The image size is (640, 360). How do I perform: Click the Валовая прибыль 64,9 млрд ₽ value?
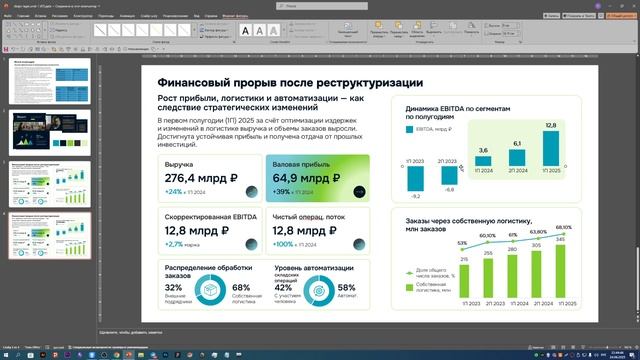pos(306,178)
